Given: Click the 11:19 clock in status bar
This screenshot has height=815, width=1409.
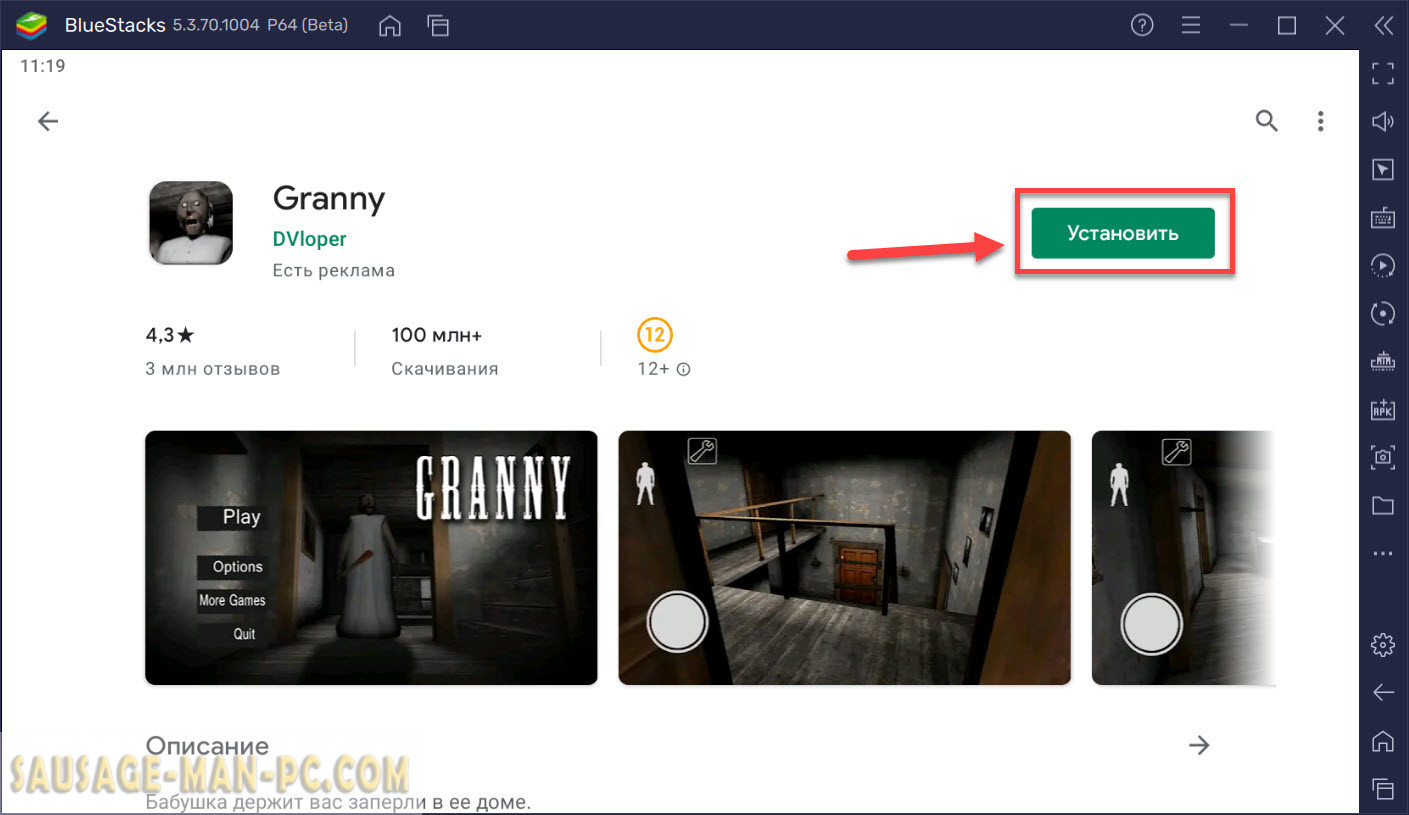Looking at the screenshot, I should point(43,66).
